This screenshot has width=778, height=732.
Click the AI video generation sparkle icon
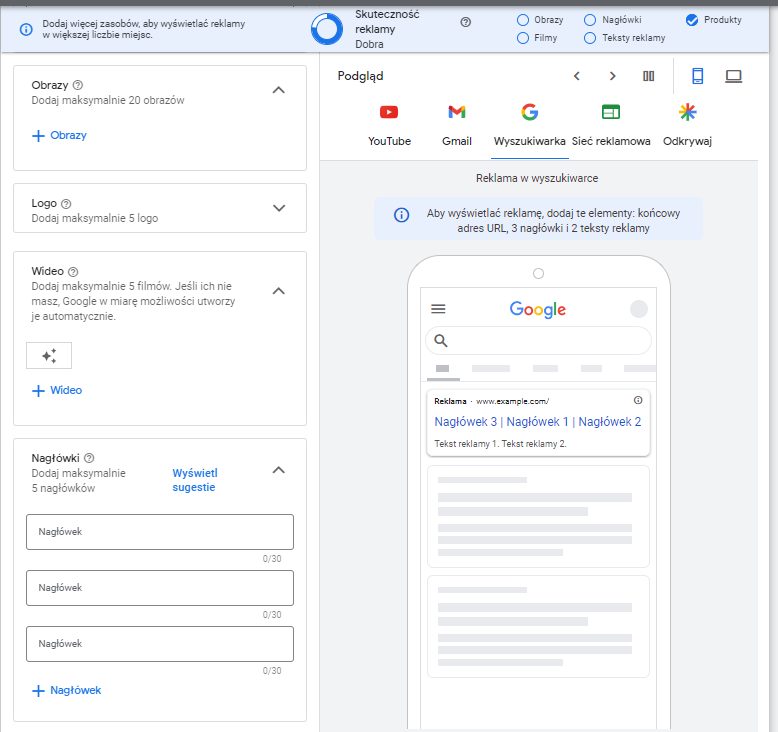coord(49,356)
